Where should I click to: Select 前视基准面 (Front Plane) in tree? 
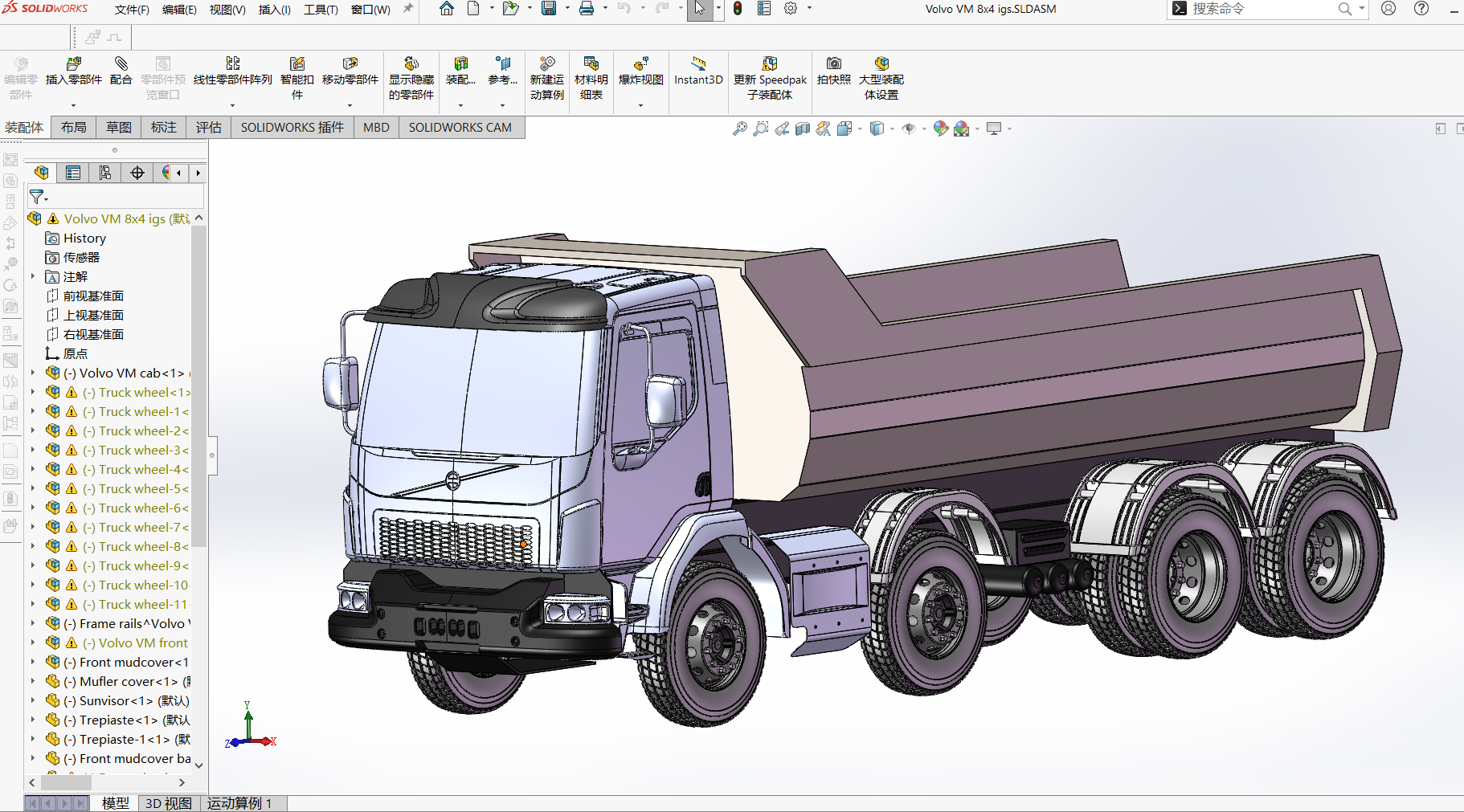point(93,296)
